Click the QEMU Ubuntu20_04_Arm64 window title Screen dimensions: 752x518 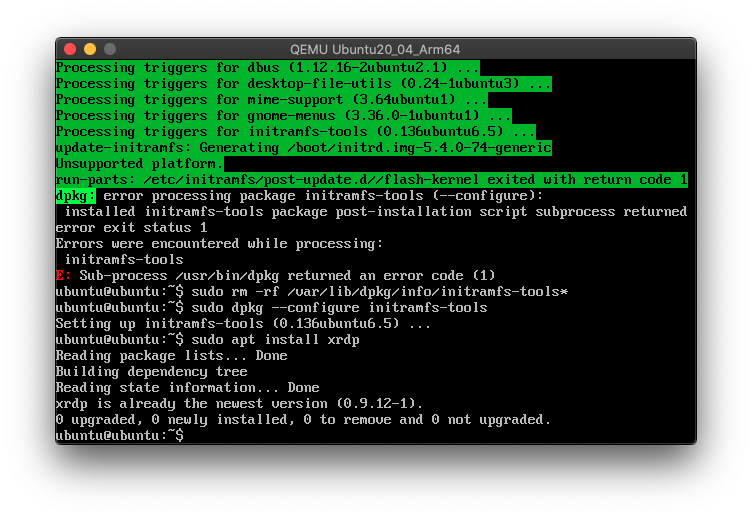pos(375,49)
